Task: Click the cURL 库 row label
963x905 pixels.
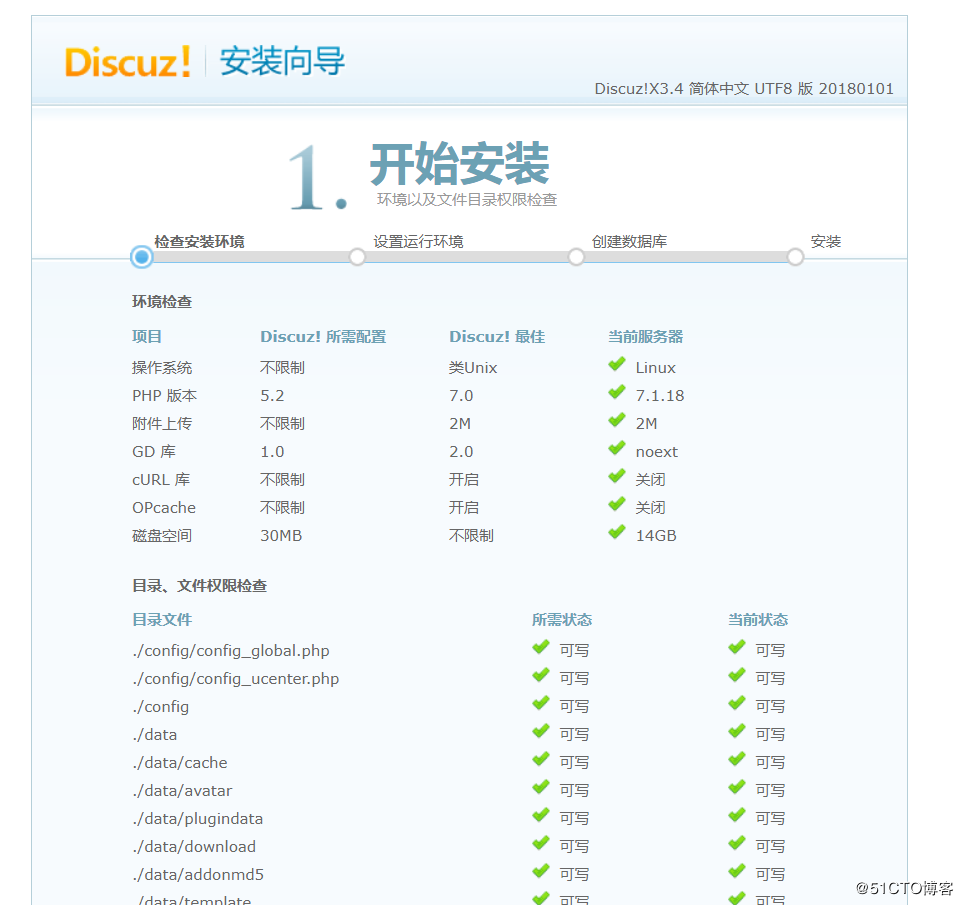Action: 161,480
